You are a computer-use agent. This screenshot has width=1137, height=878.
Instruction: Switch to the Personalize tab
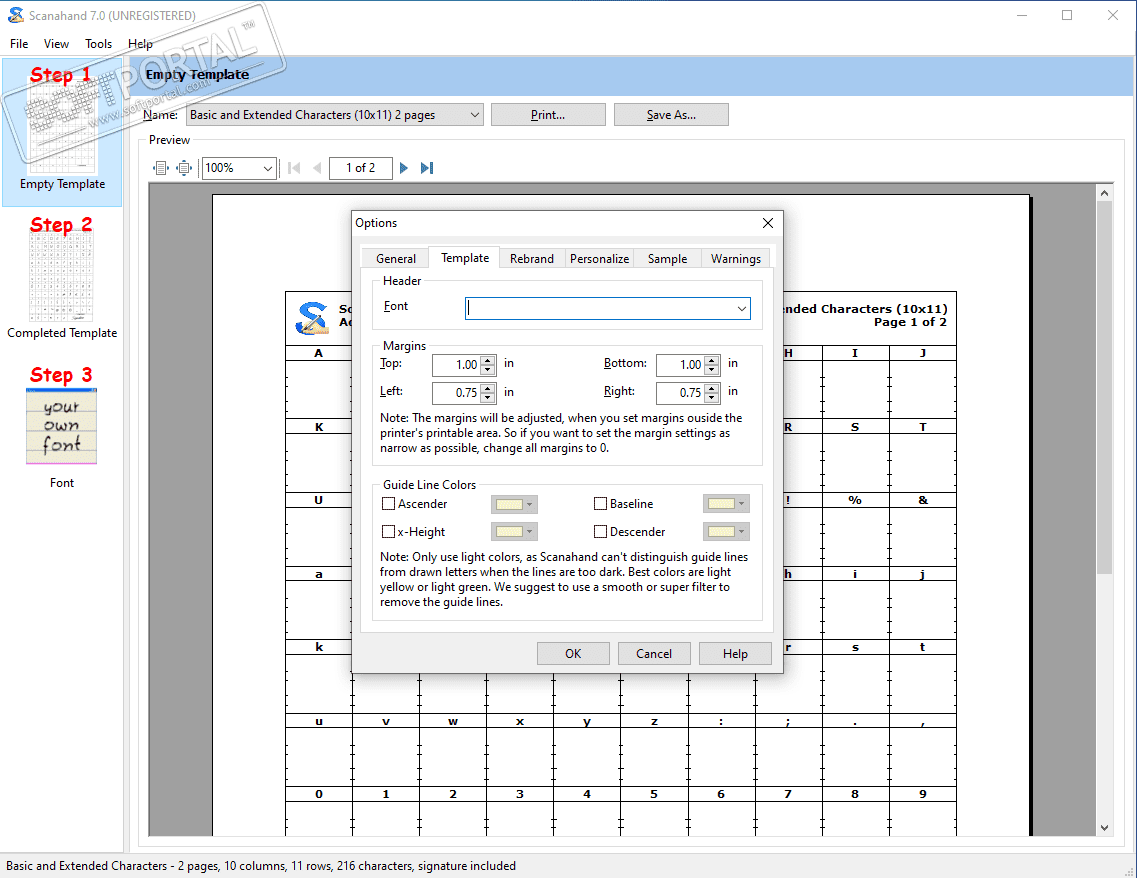click(599, 258)
